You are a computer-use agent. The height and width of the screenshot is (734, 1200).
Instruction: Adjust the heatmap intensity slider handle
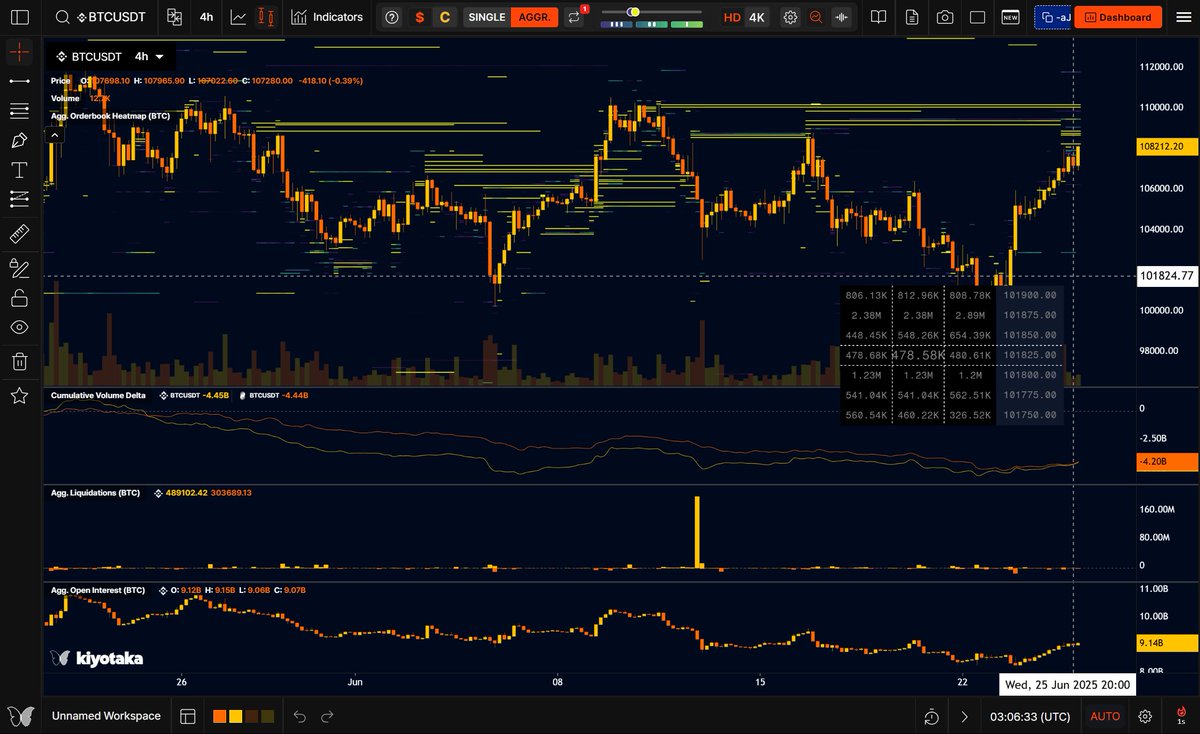(633, 12)
